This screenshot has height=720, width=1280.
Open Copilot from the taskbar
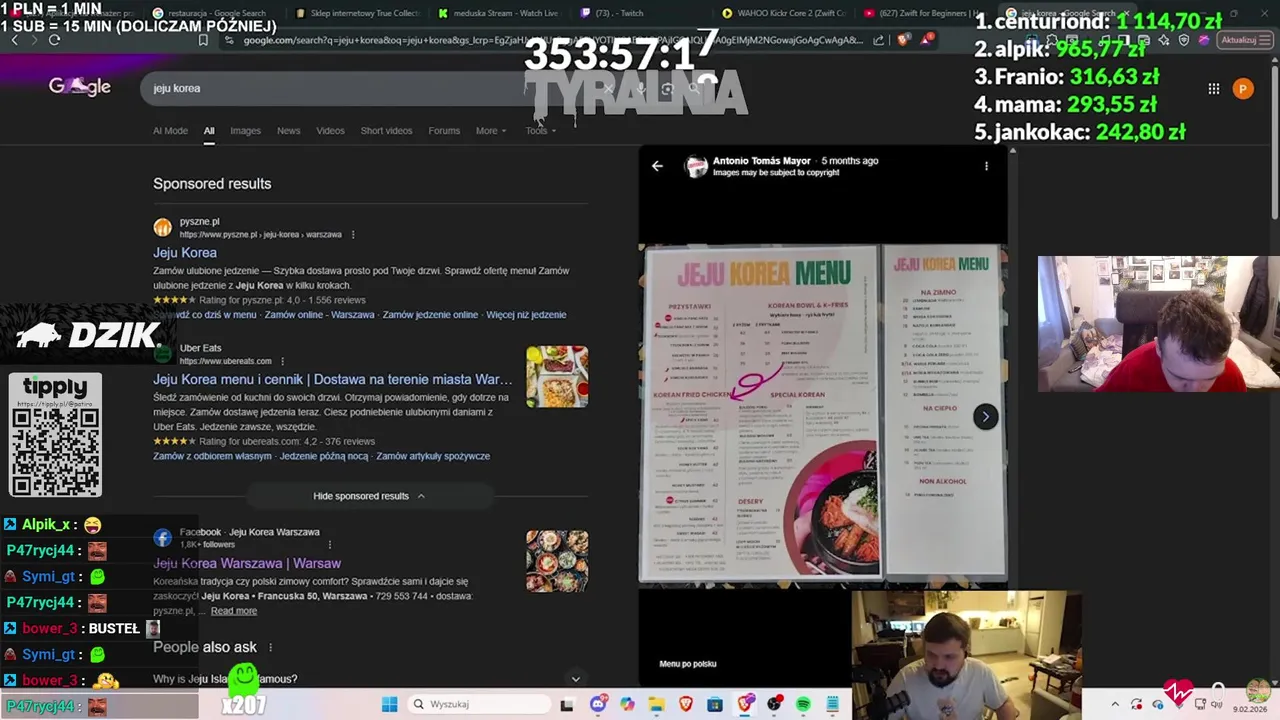click(x=627, y=705)
